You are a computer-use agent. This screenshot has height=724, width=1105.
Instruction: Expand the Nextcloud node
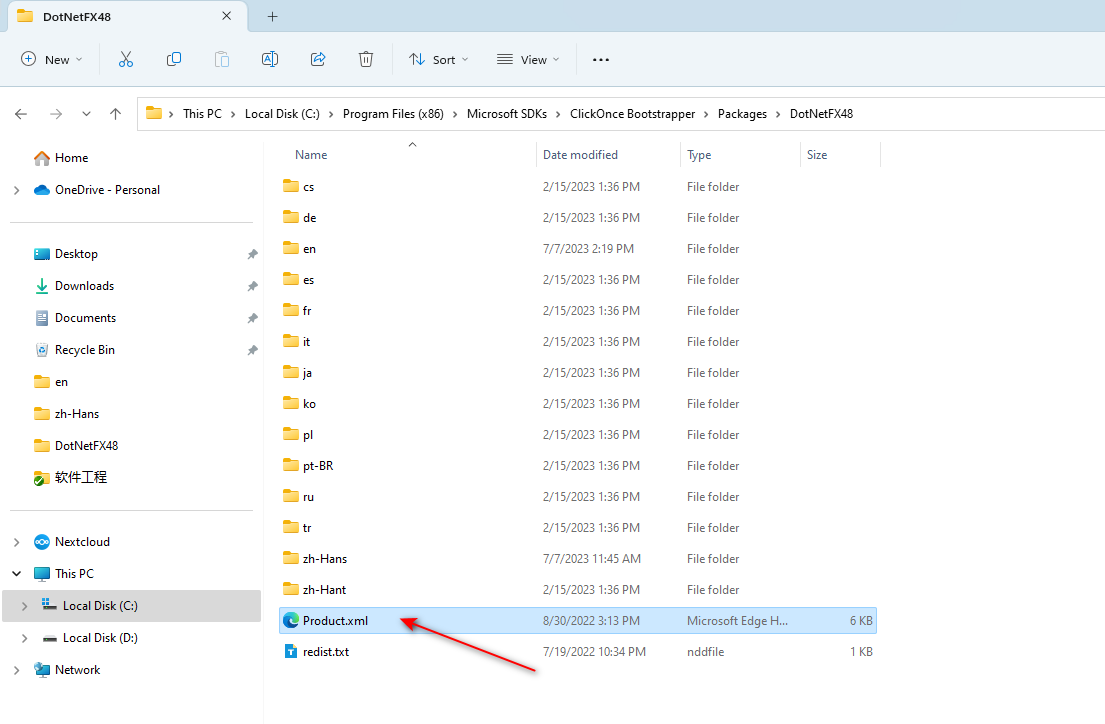(17, 542)
